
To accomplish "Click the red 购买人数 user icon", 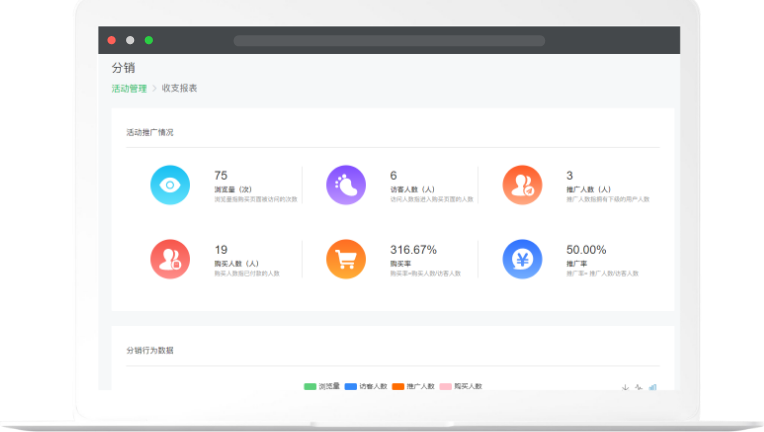I will (170, 259).
